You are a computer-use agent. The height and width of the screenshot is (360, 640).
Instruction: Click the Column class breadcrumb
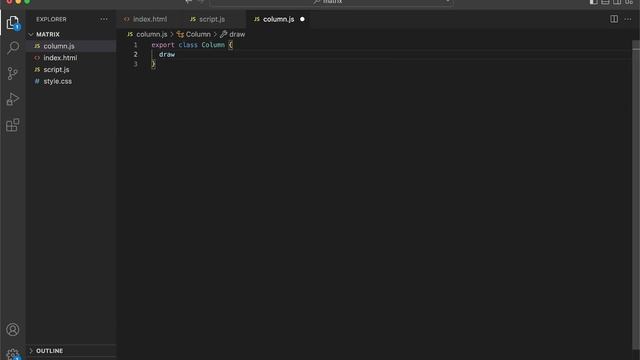[194, 34]
